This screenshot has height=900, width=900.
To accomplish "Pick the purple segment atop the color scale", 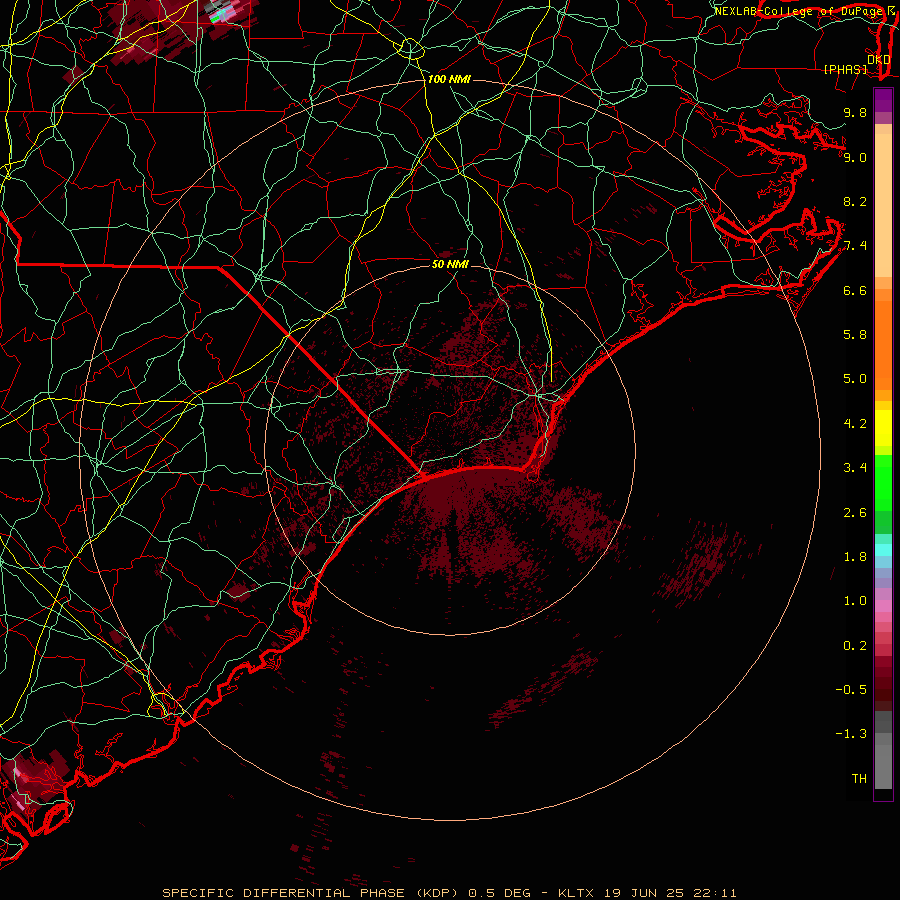I will [883, 100].
